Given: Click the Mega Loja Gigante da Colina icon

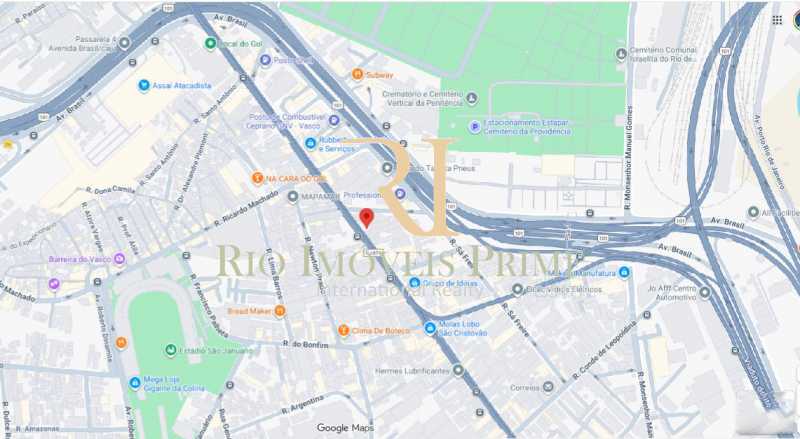Looking at the screenshot, I should pyautogui.click(x=135, y=382).
